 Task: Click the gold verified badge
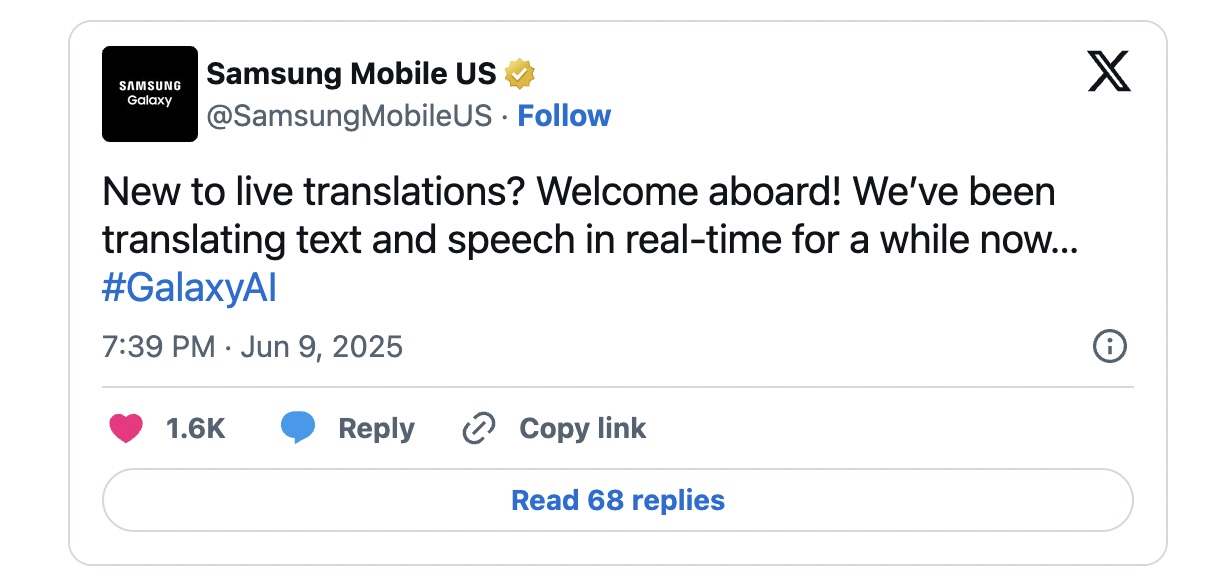[x=520, y=73]
